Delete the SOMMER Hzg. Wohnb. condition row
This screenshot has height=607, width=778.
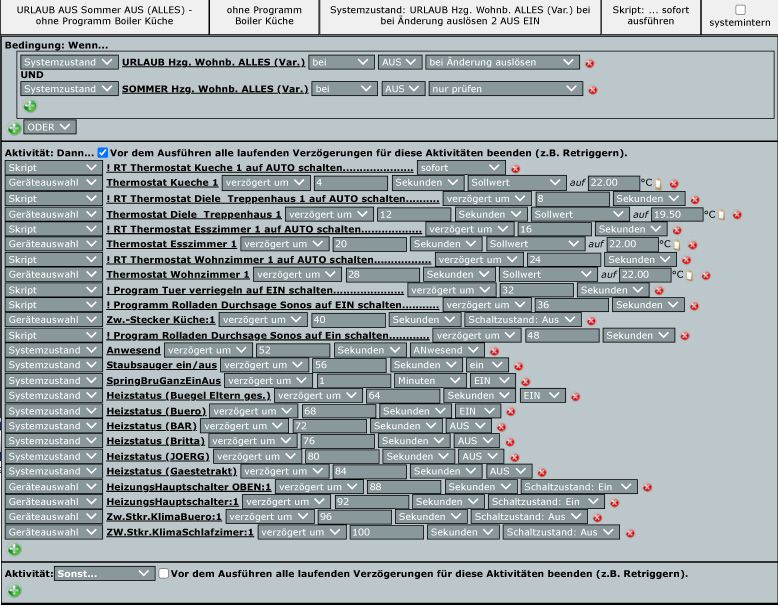592,90
